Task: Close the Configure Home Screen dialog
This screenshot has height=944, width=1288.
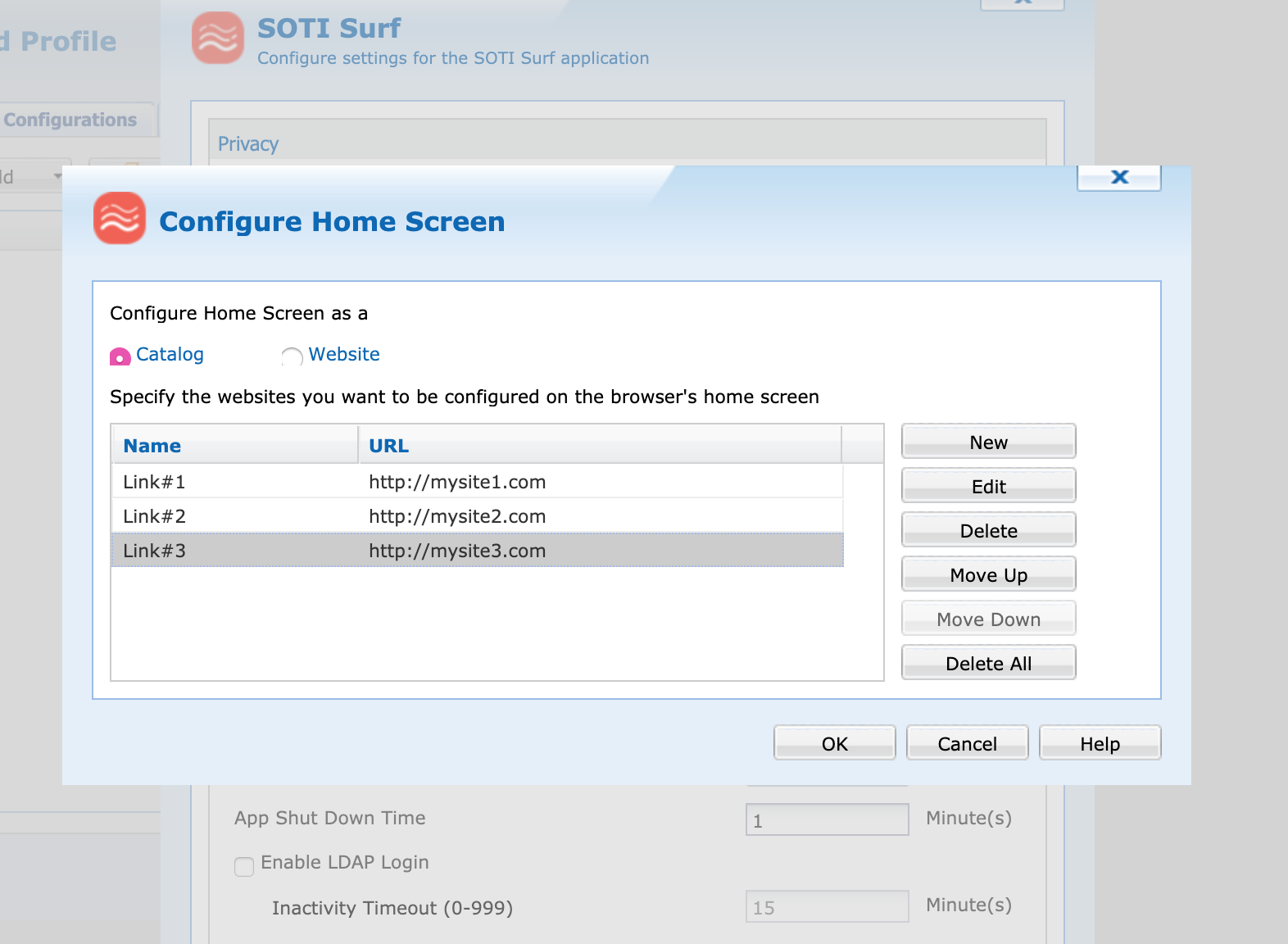Action: 1118,177
